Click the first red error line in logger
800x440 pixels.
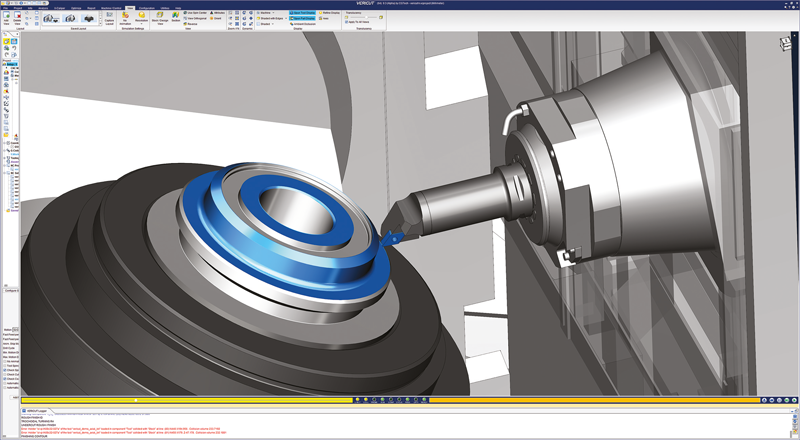(120, 429)
